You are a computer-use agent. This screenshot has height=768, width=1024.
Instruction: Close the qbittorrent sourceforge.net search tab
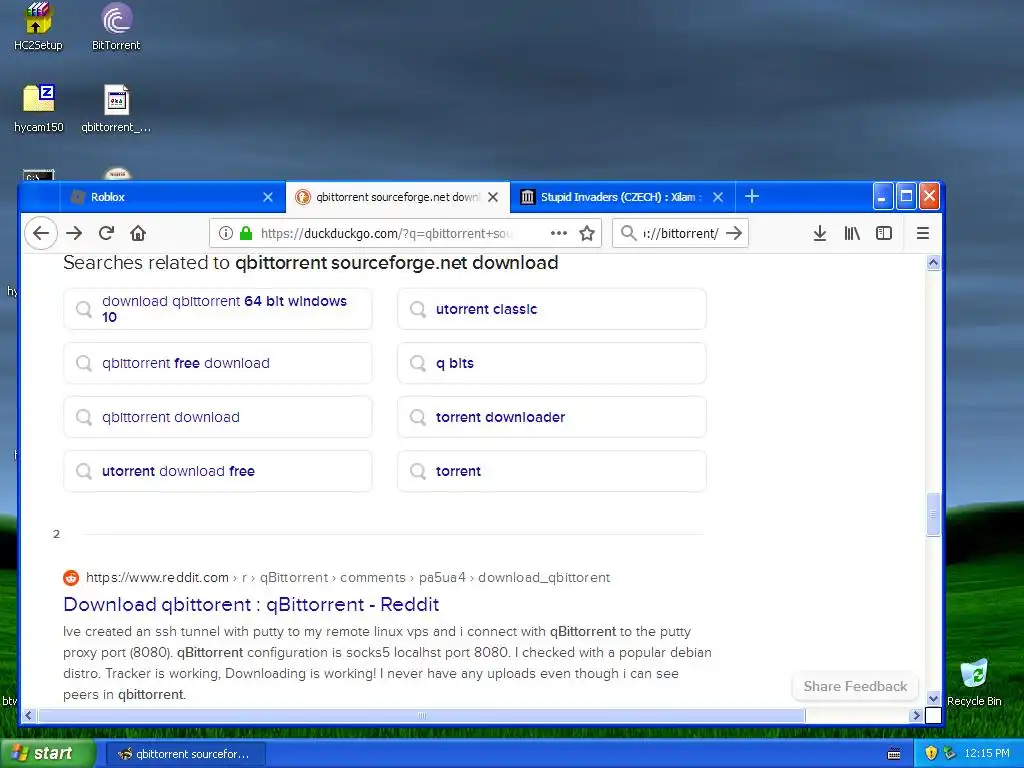coord(493,197)
